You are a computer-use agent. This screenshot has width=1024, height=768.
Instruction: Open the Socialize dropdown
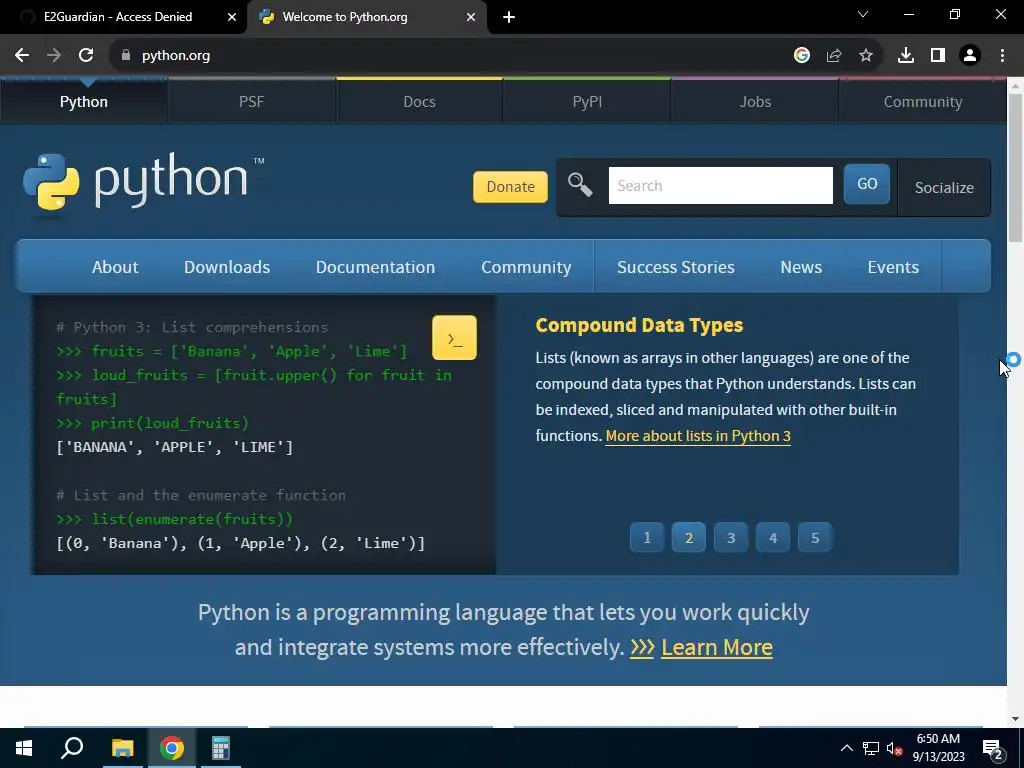[944, 187]
